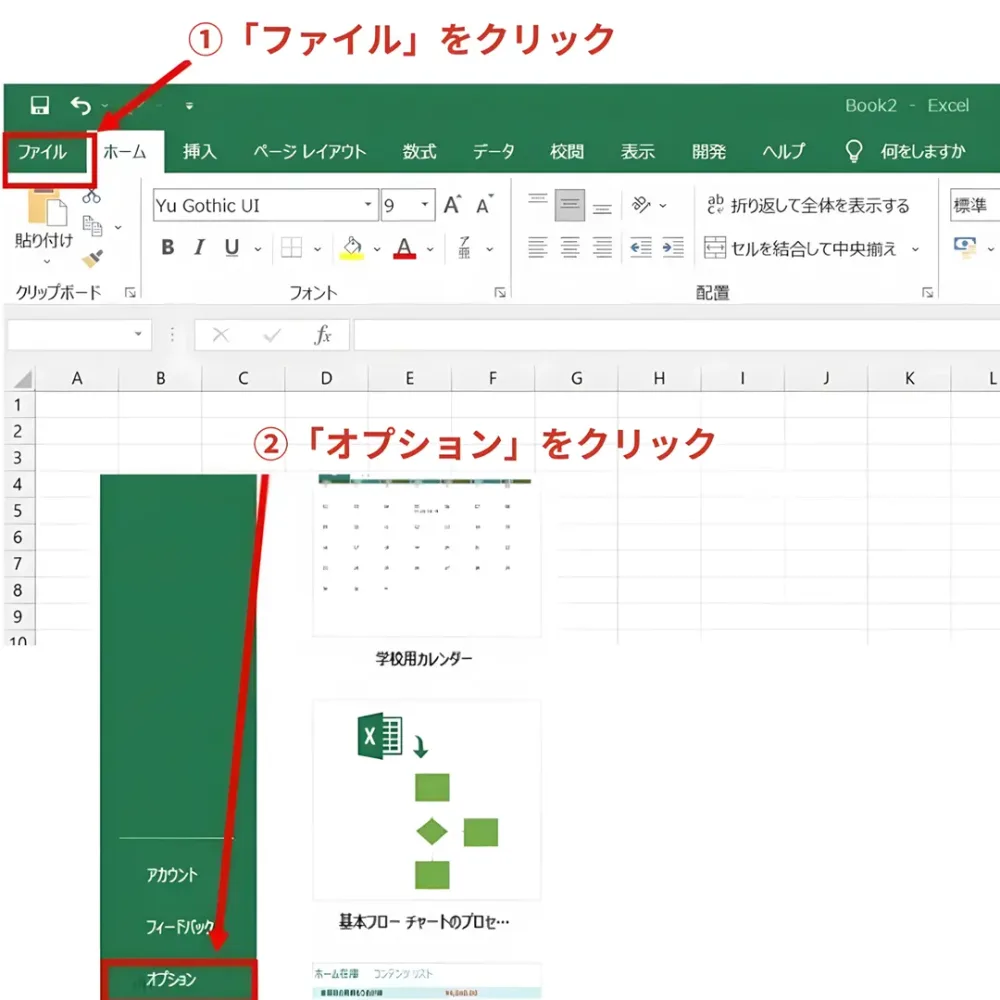The image size is (1000, 1000).
Task: Open the ヘルプ tab
Action: pos(784,152)
